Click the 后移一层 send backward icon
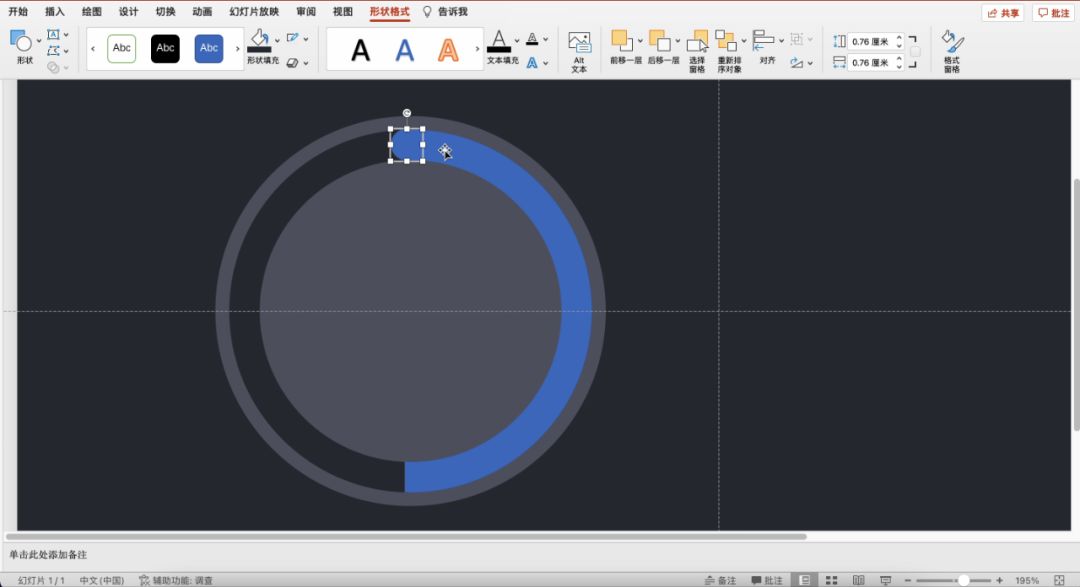 click(659, 41)
